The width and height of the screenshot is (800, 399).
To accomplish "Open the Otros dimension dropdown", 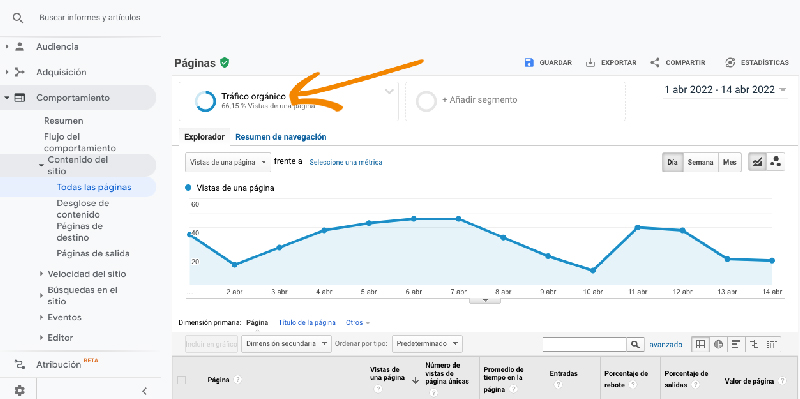I will (358, 322).
